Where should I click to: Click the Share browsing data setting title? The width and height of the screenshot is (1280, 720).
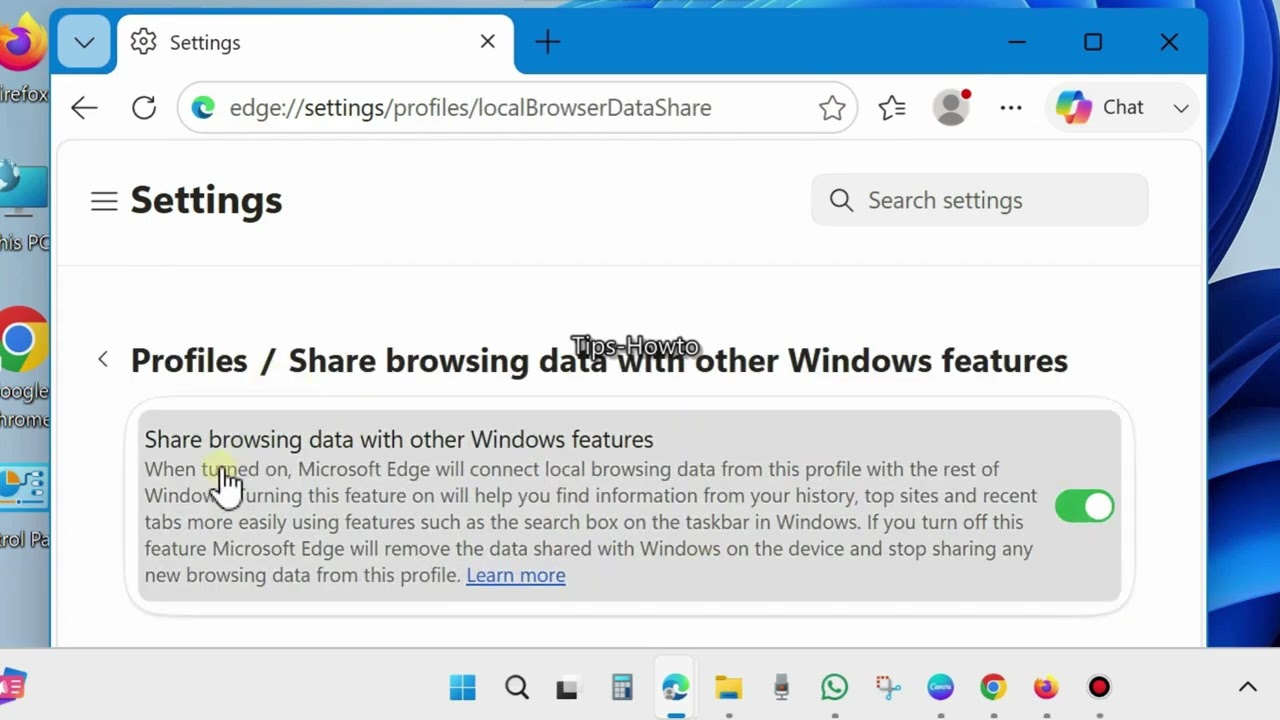(399, 439)
